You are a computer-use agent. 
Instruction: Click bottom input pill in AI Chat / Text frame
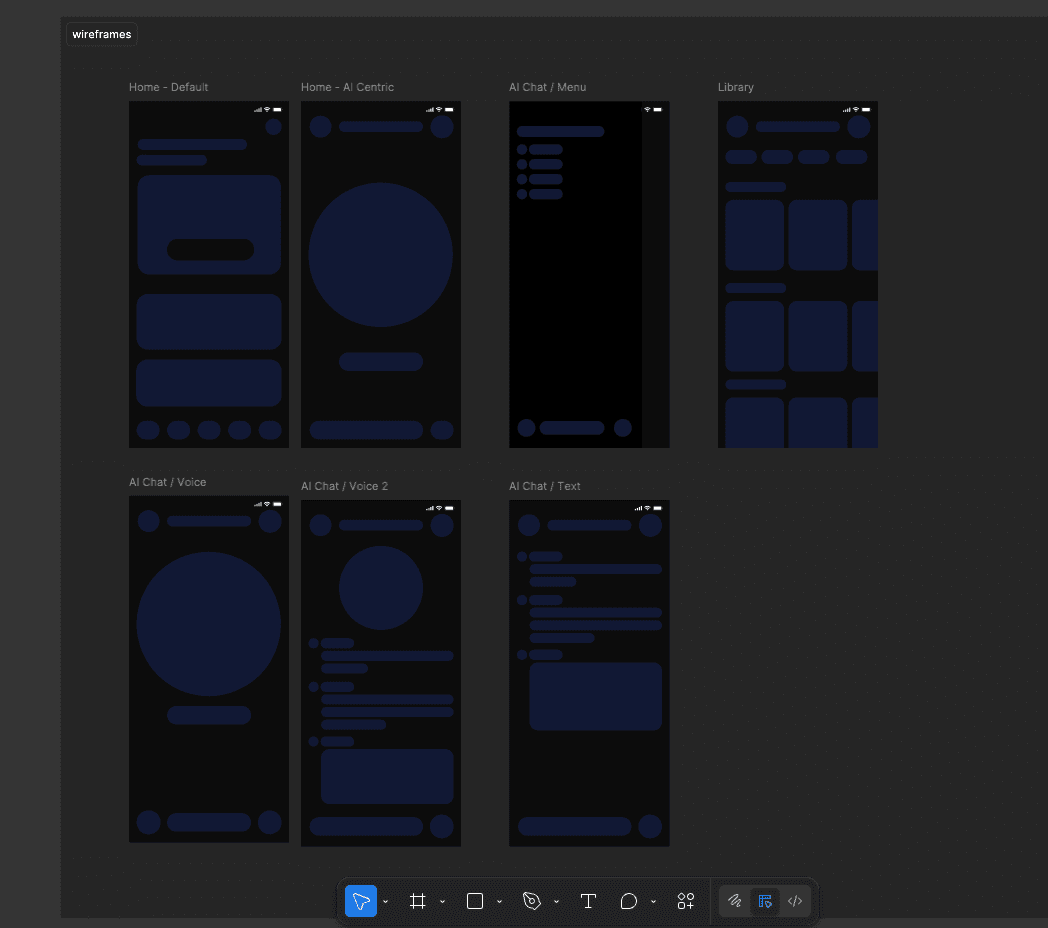point(575,826)
